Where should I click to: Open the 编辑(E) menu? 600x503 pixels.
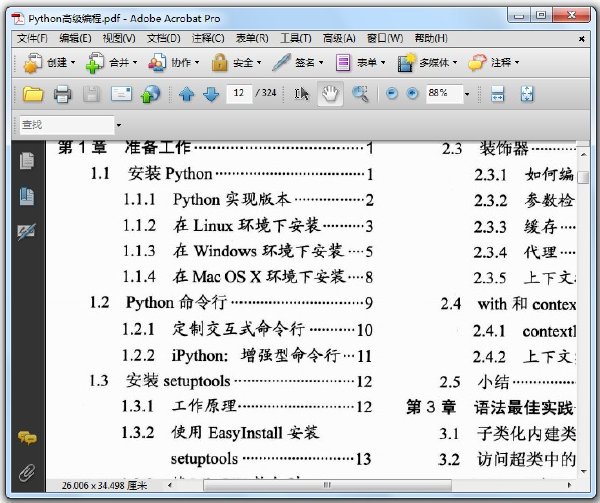point(75,38)
